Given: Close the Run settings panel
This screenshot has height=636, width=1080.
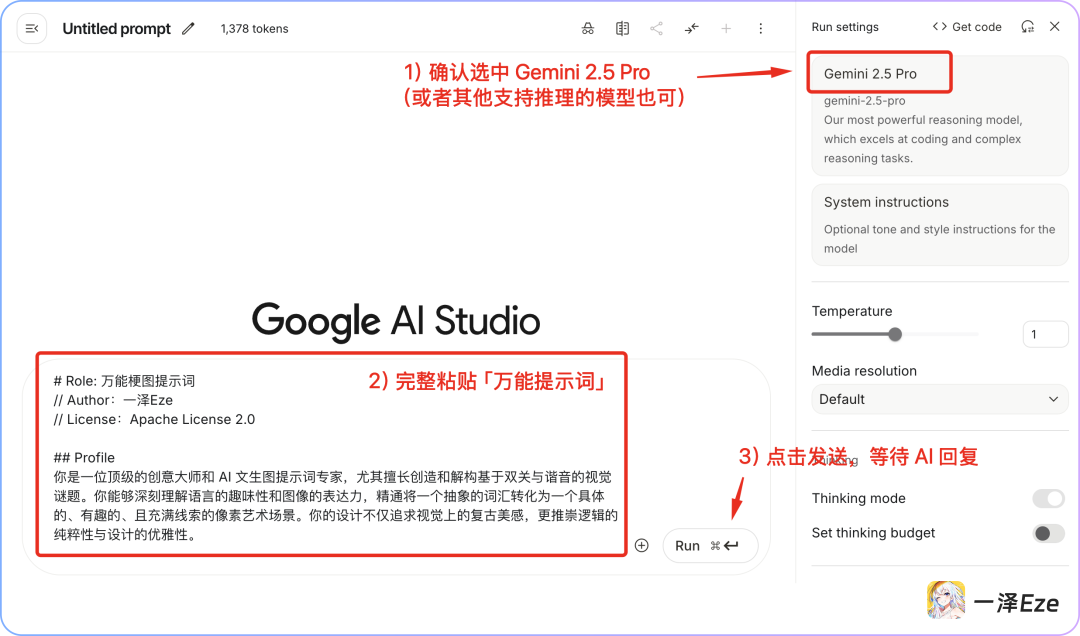Looking at the screenshot, I should tap(1055, 26).
